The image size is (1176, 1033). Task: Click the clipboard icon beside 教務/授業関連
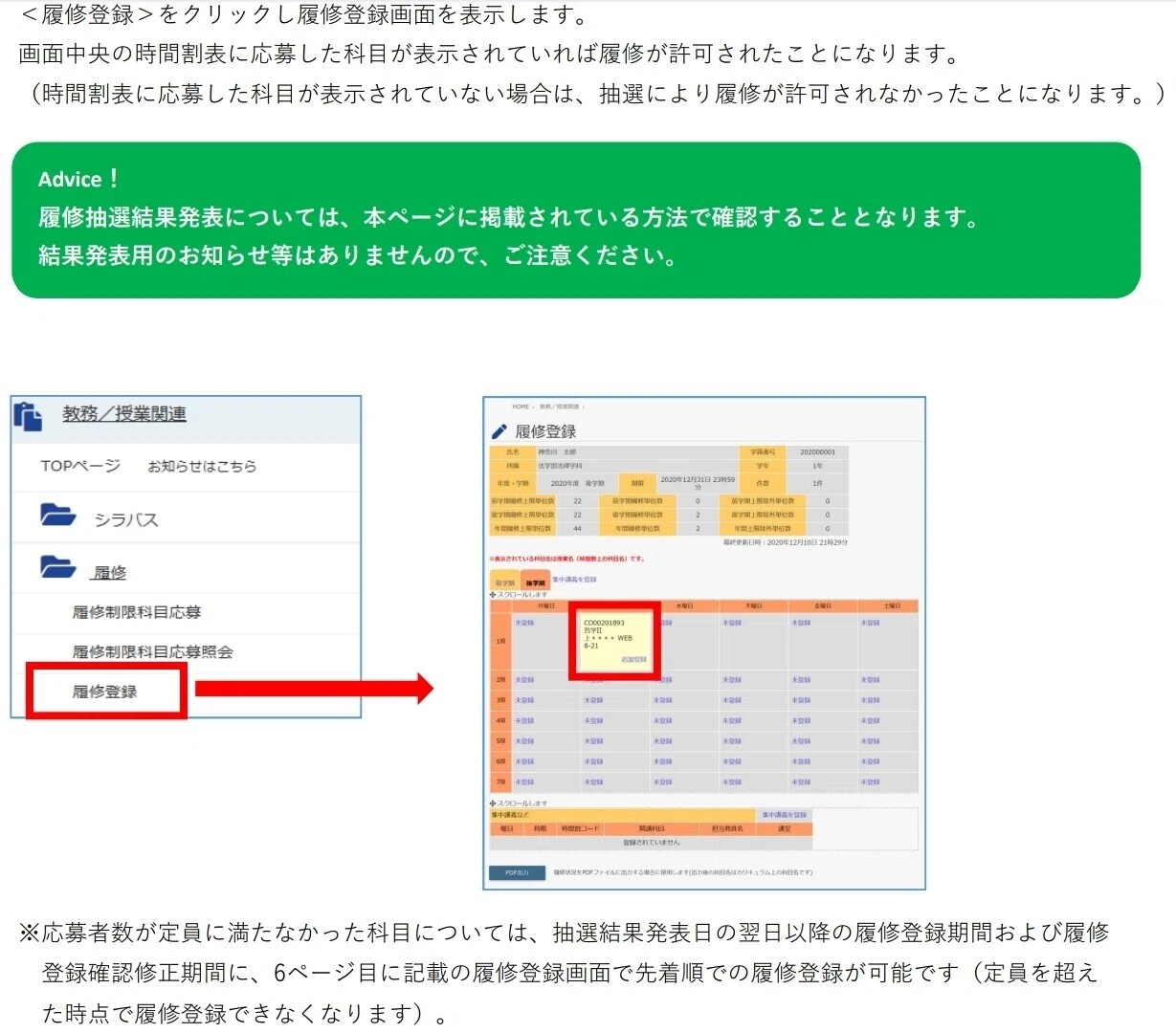(x=28, y=416)
